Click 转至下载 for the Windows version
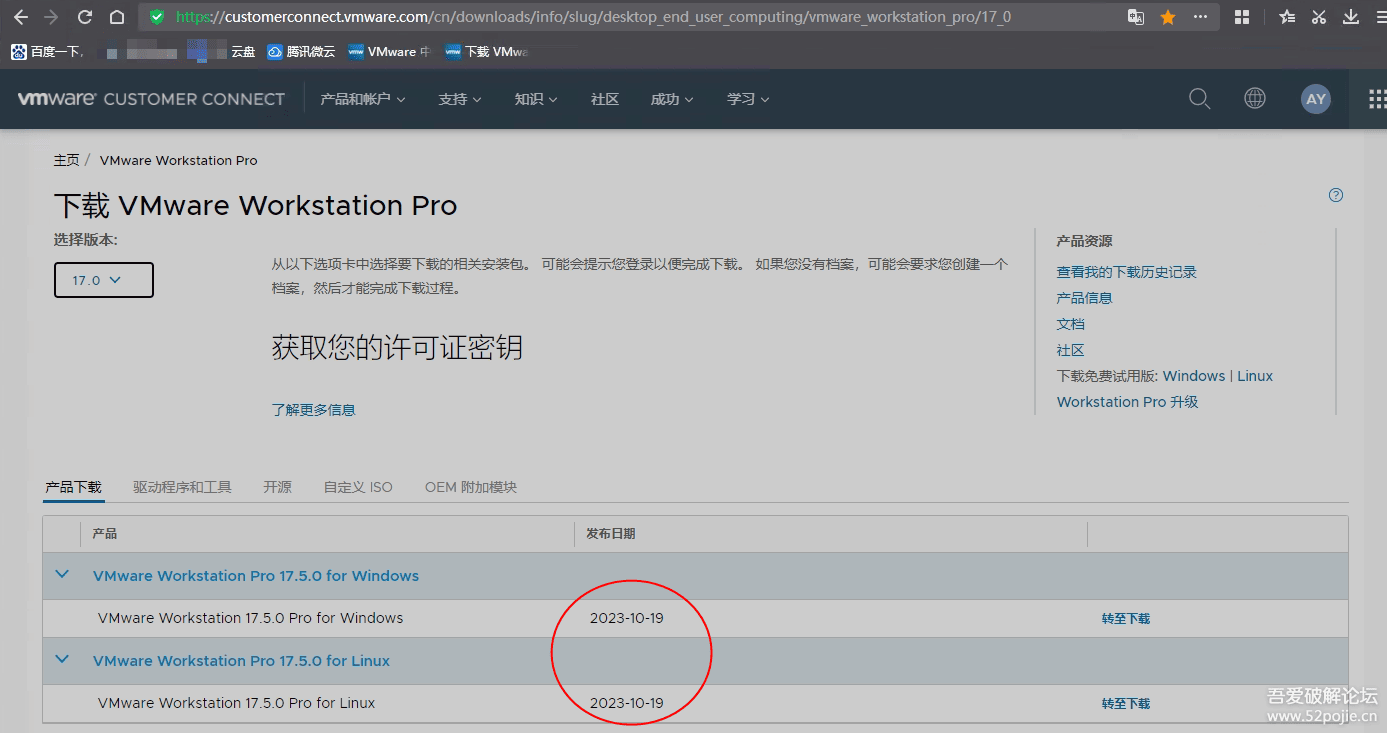Screen dimensions: 1387x733 [x=1125, y=618]
